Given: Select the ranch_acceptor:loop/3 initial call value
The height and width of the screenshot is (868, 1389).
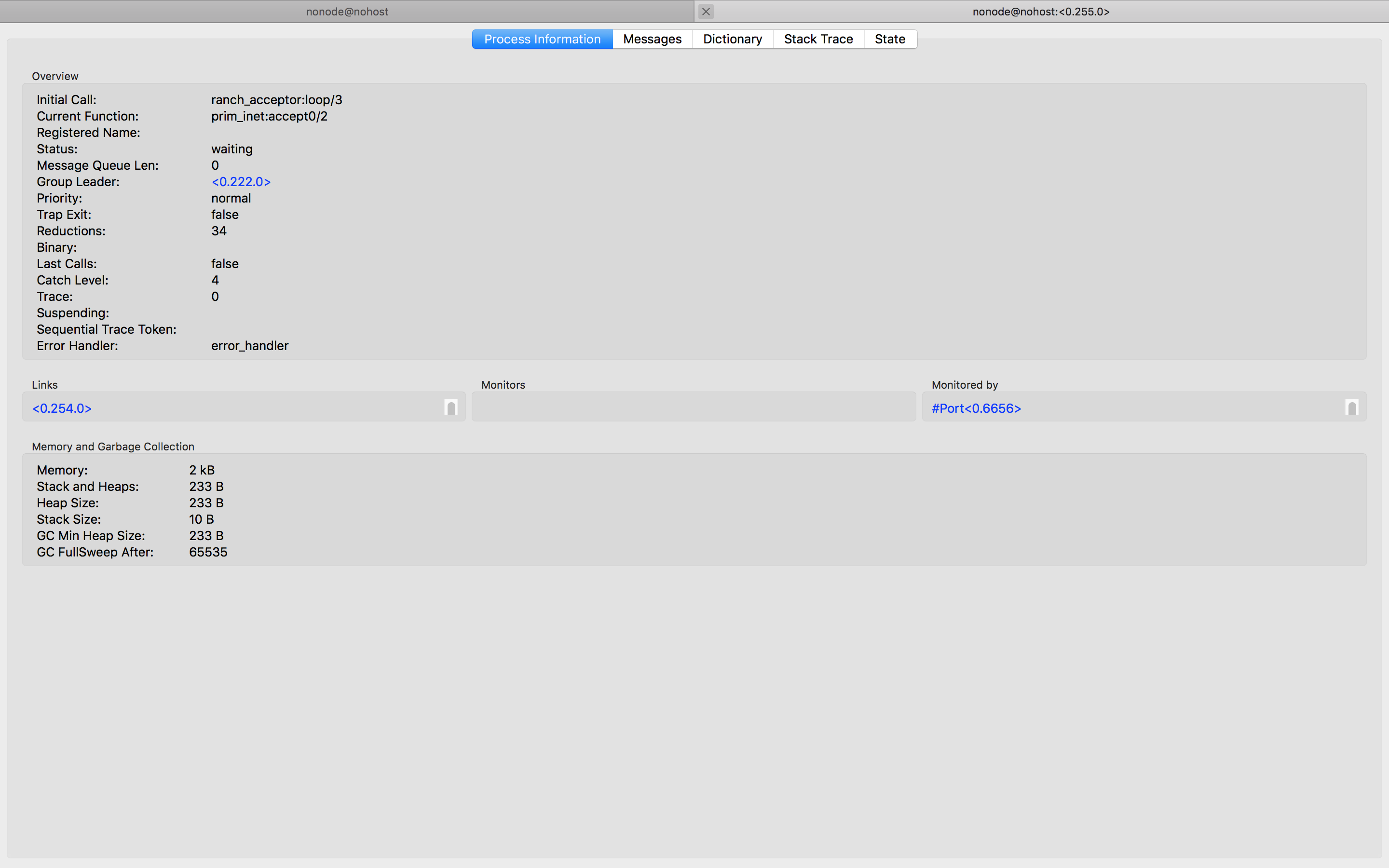Looking at the screenshot, I should tap(277, 100).
